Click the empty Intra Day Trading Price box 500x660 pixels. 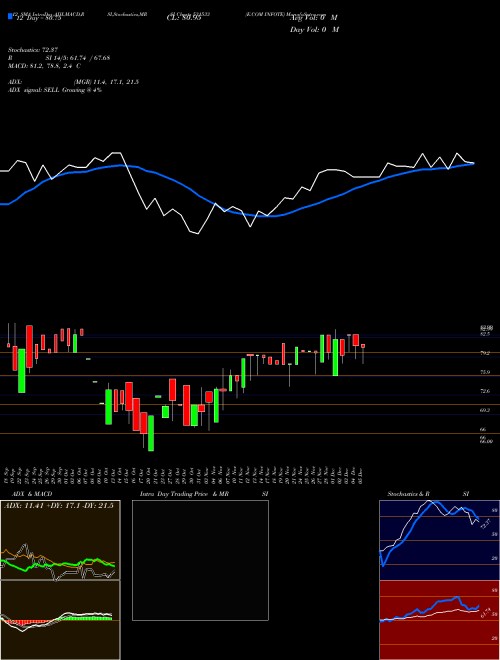click(200, 560)
